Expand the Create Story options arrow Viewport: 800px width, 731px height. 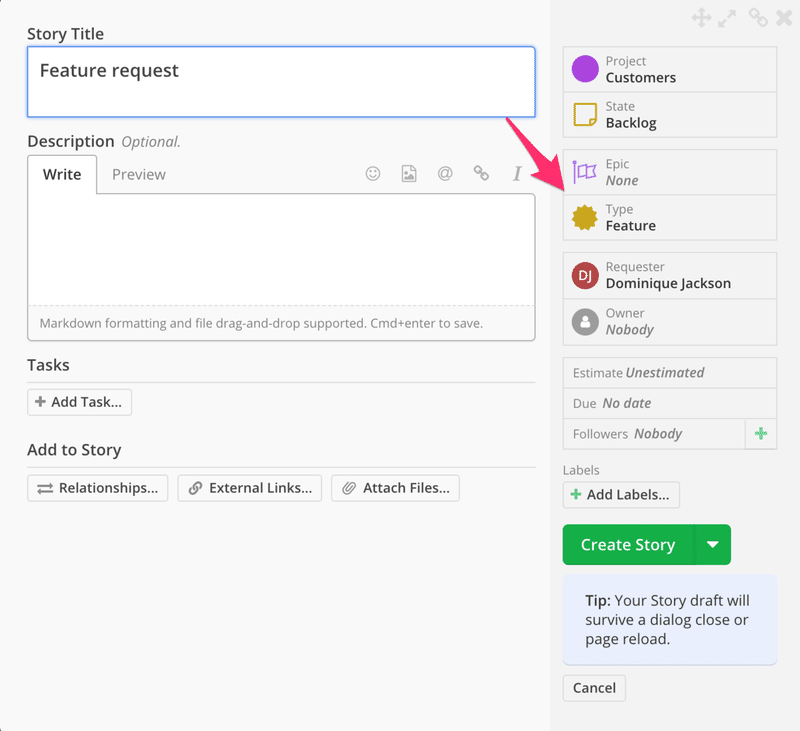pos(712,545)
